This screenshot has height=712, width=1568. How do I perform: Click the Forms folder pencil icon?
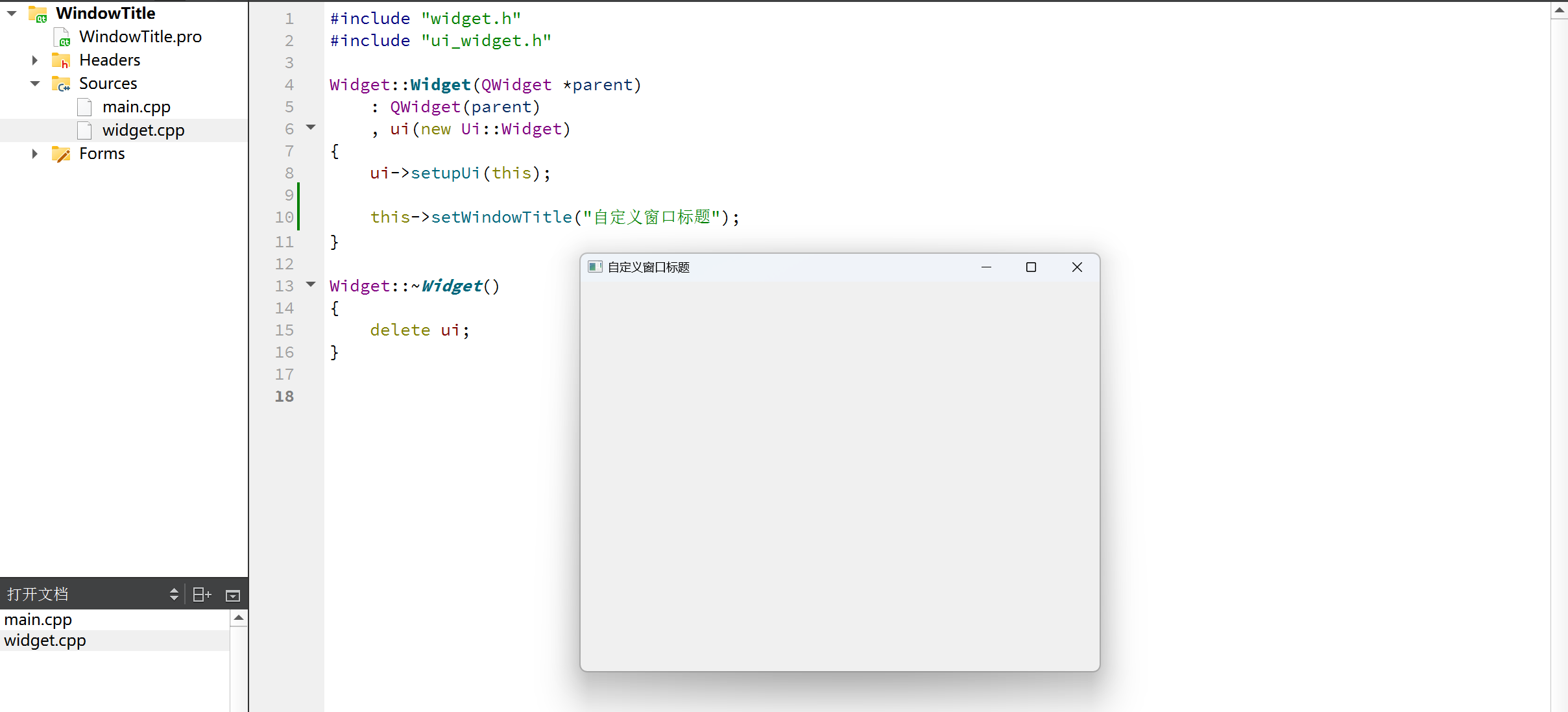[61, 154]
